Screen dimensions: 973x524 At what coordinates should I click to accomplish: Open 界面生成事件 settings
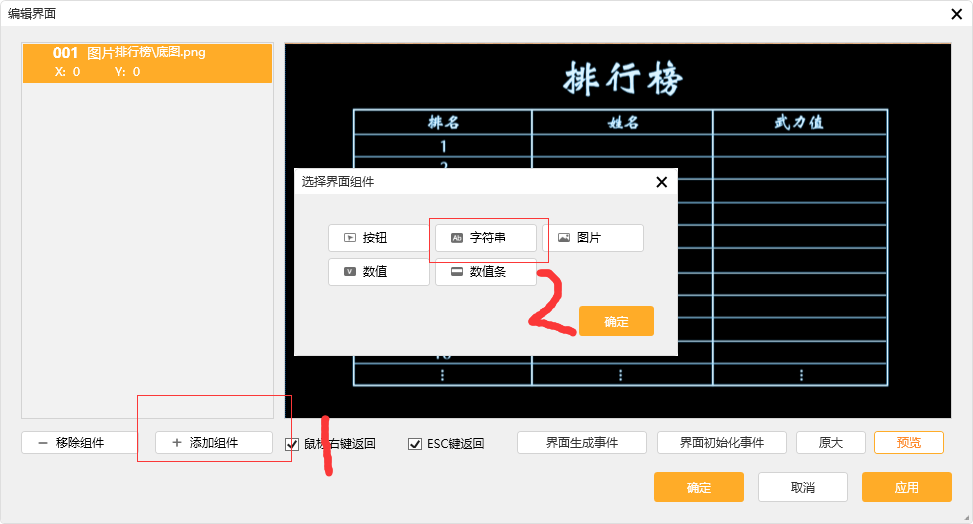point(582,443)
